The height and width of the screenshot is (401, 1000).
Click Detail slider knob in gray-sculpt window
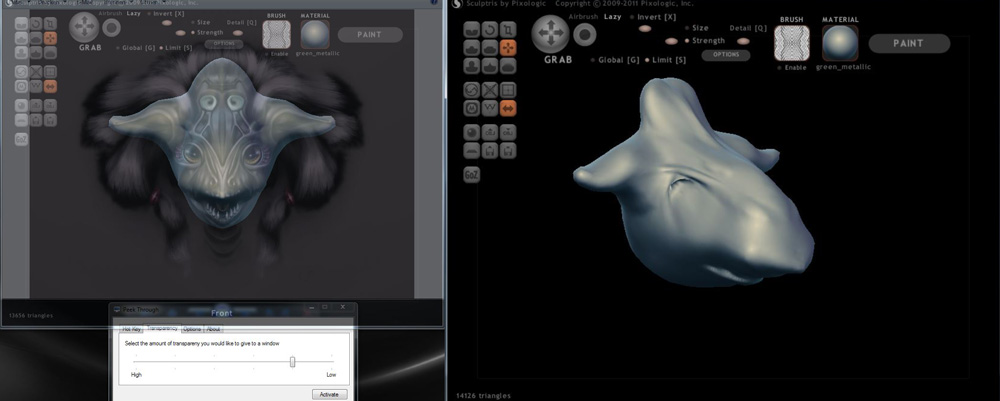click(x=743, y=41)
